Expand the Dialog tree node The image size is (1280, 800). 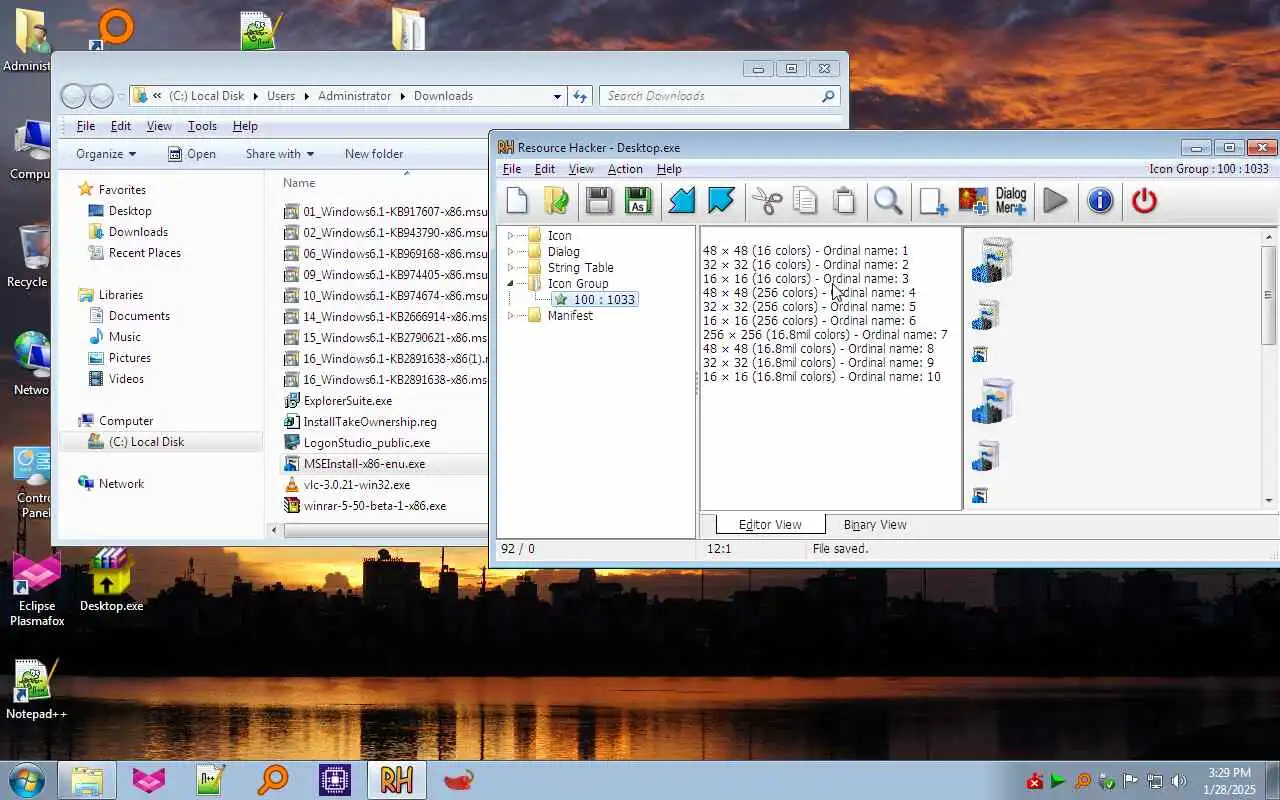click(x=510, y=252)
